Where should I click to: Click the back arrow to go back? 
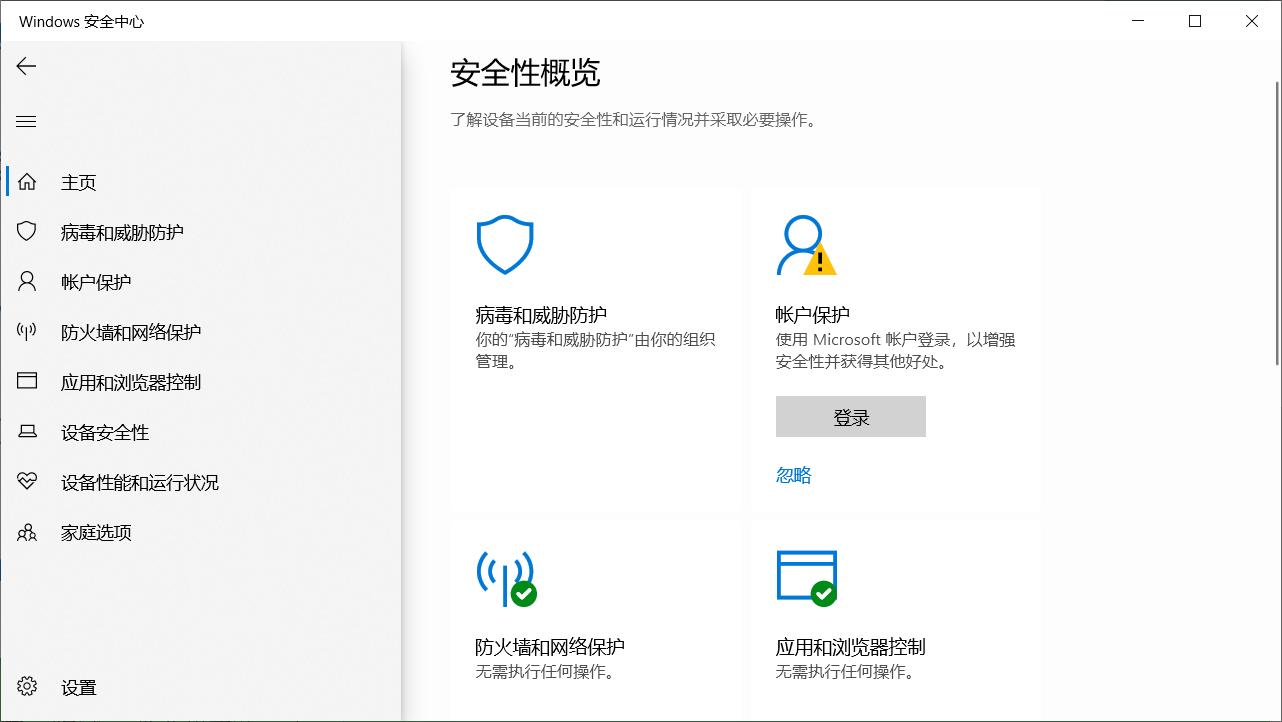25,66
